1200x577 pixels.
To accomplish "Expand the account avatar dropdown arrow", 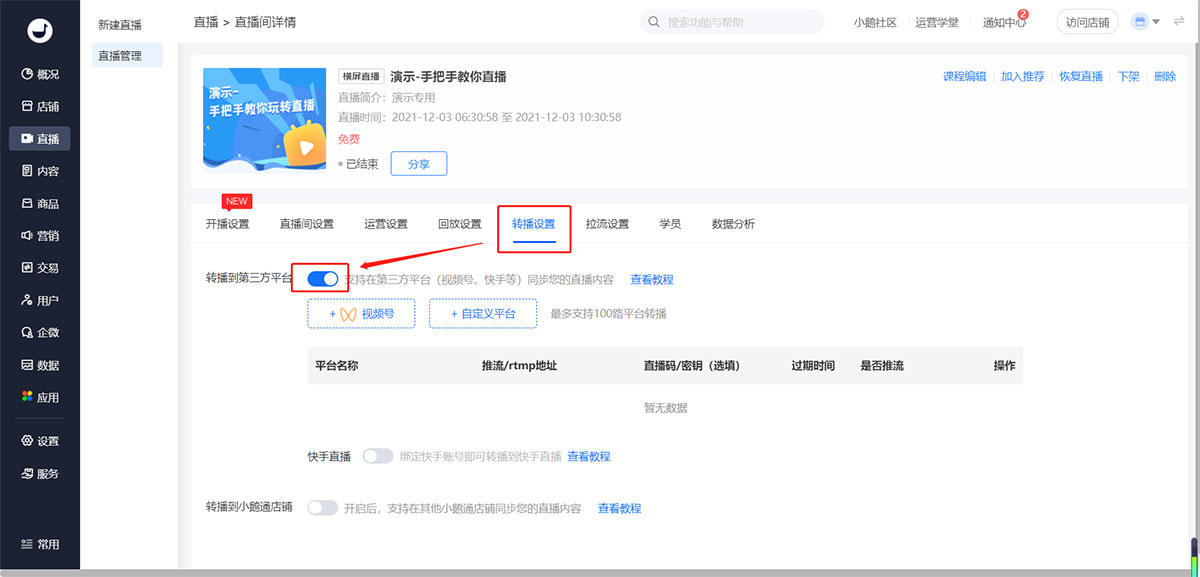I will coord(1156,22).
